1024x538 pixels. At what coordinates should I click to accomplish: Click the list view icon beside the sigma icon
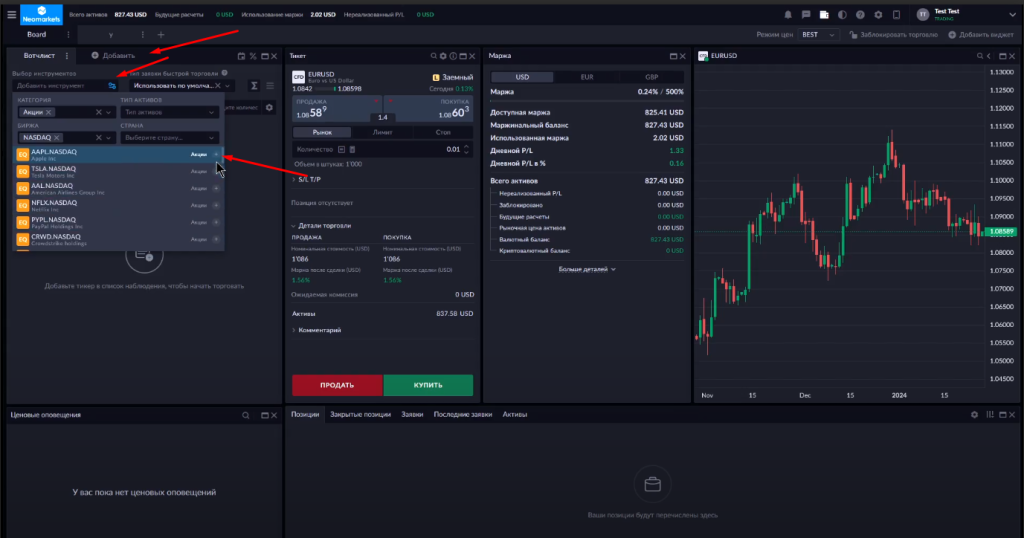(270, 86)
